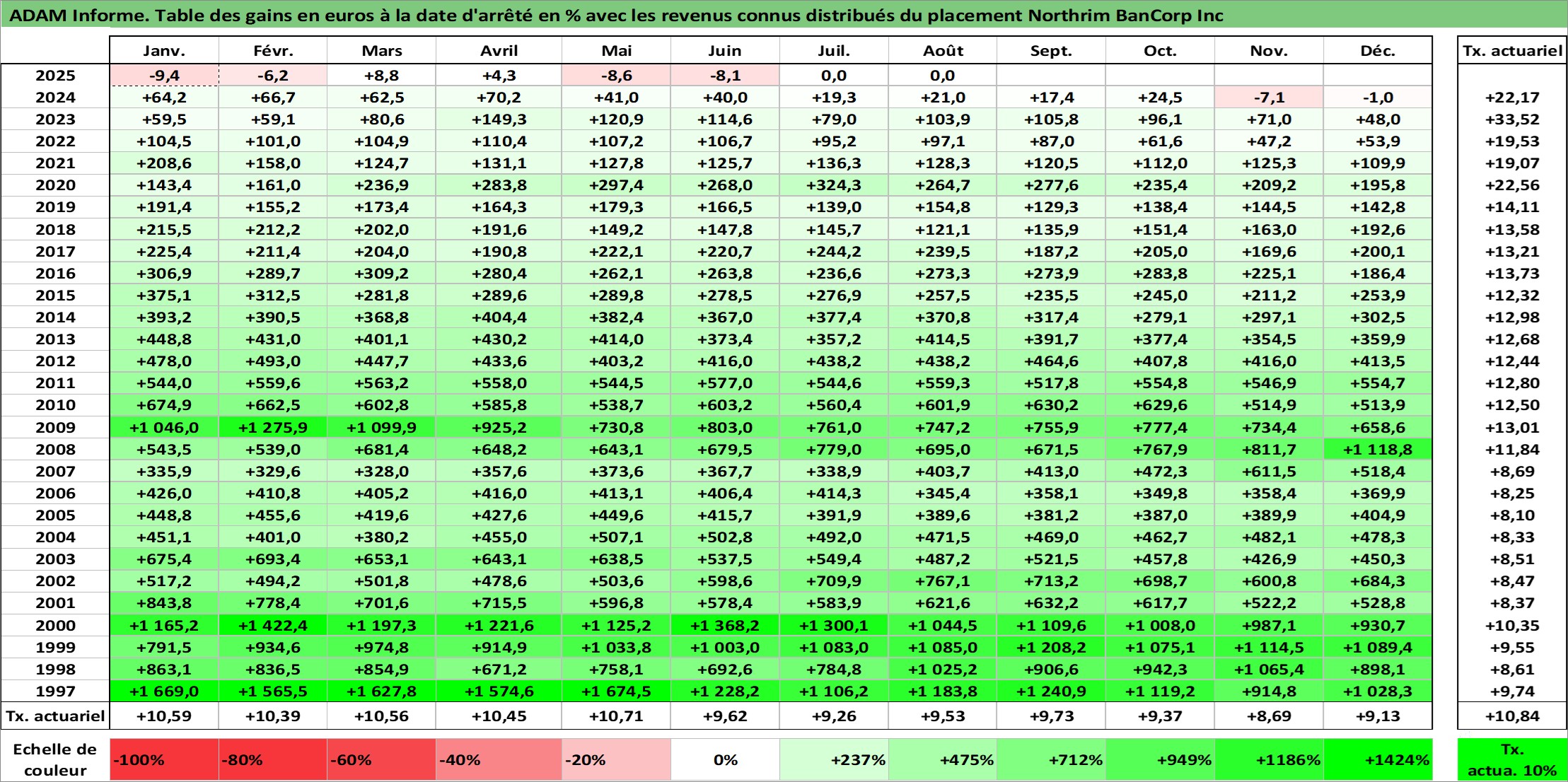Click the 1997 row label

55,691
